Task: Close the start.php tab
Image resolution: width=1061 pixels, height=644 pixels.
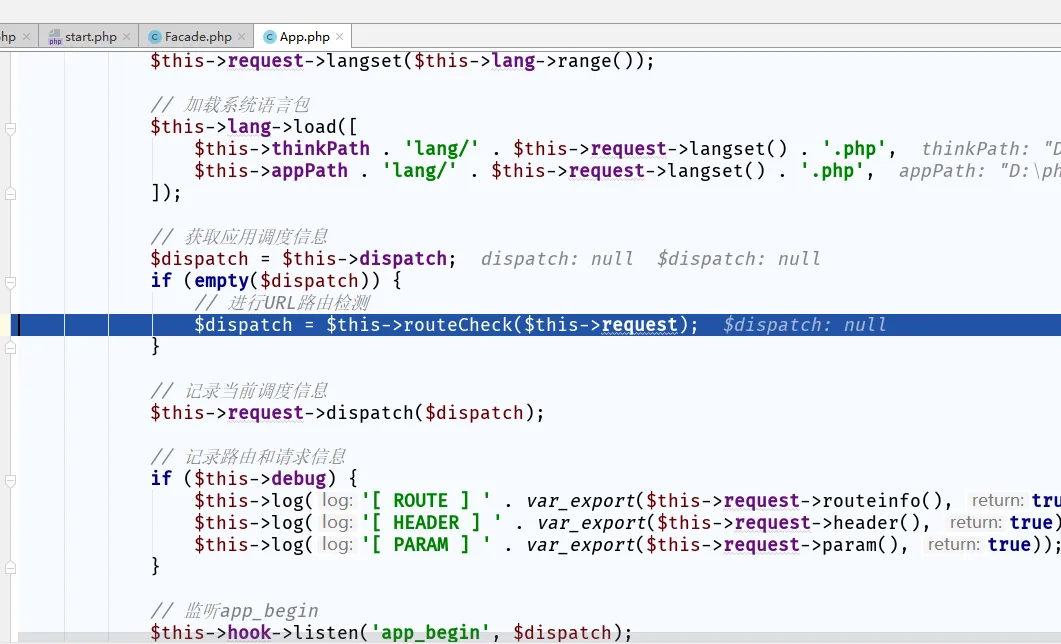Action: pyautogui.click(x=127, y=37)
